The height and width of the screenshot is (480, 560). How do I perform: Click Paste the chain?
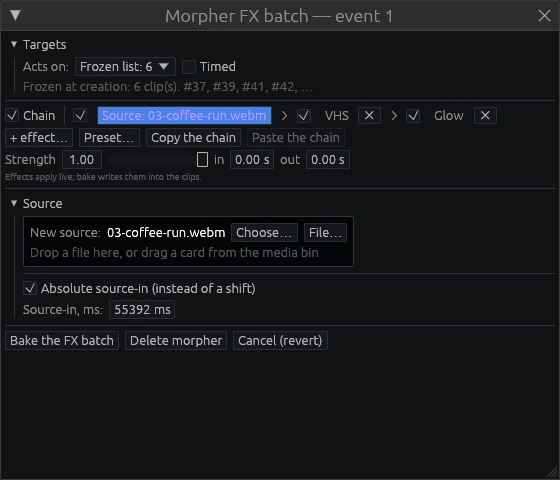(296, 138)
